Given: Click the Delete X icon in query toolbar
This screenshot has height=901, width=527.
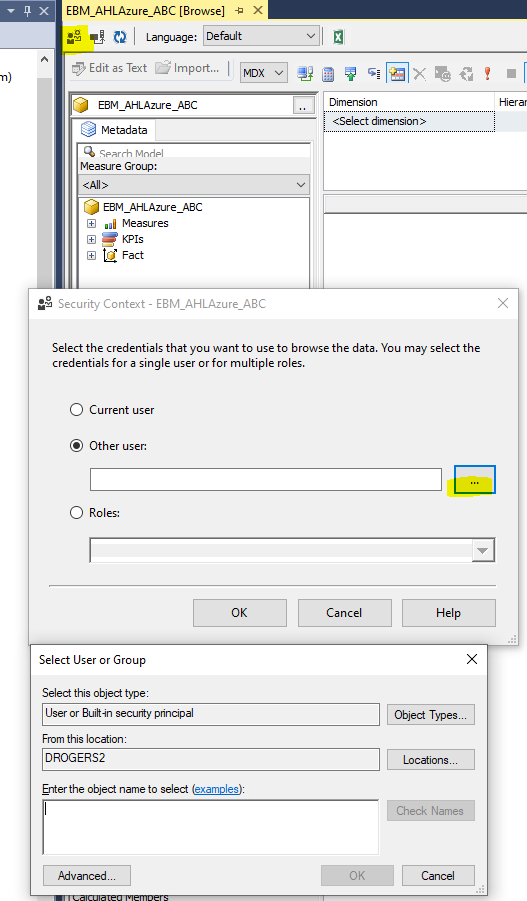Looking at the screenshot, I should 420,74.
